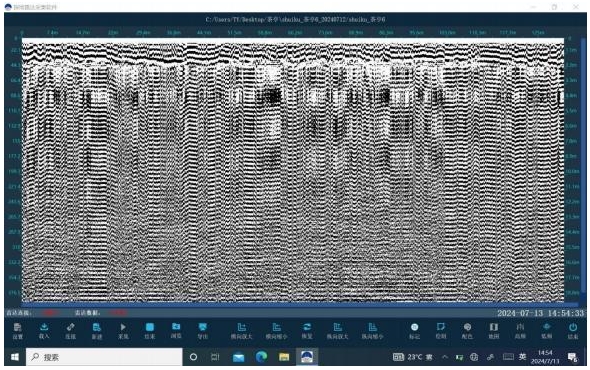This screenshot has height=370, width=590.
Task: Open the 设置 settings icon in toolbar
Action: point(18,330)
